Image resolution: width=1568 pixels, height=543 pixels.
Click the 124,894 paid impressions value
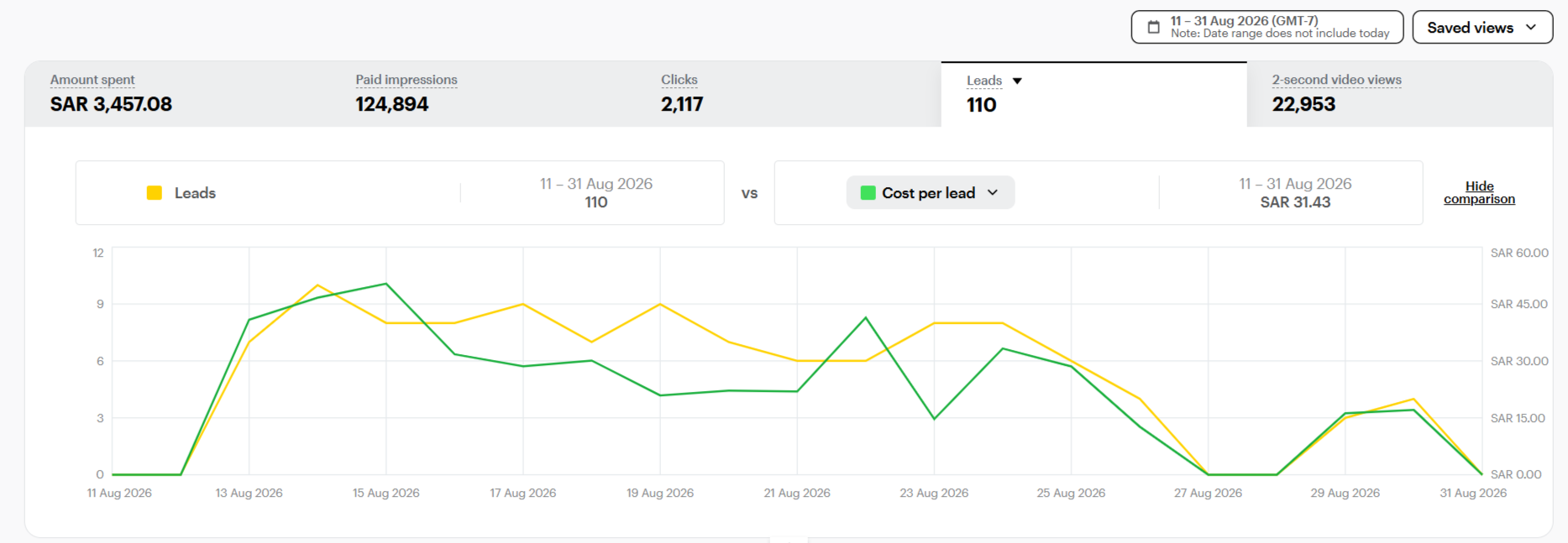(x=391, y=104)
